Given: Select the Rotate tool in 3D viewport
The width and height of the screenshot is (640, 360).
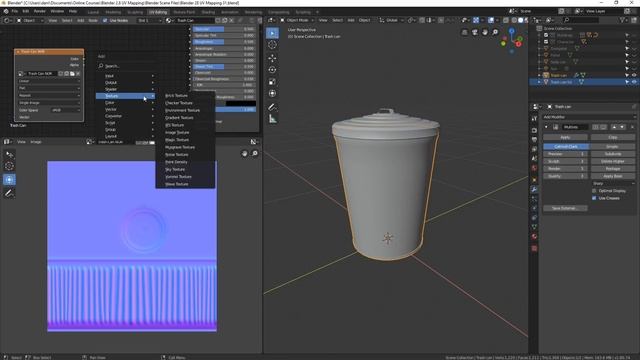Looking at the screenshot, I should point(272,70).
